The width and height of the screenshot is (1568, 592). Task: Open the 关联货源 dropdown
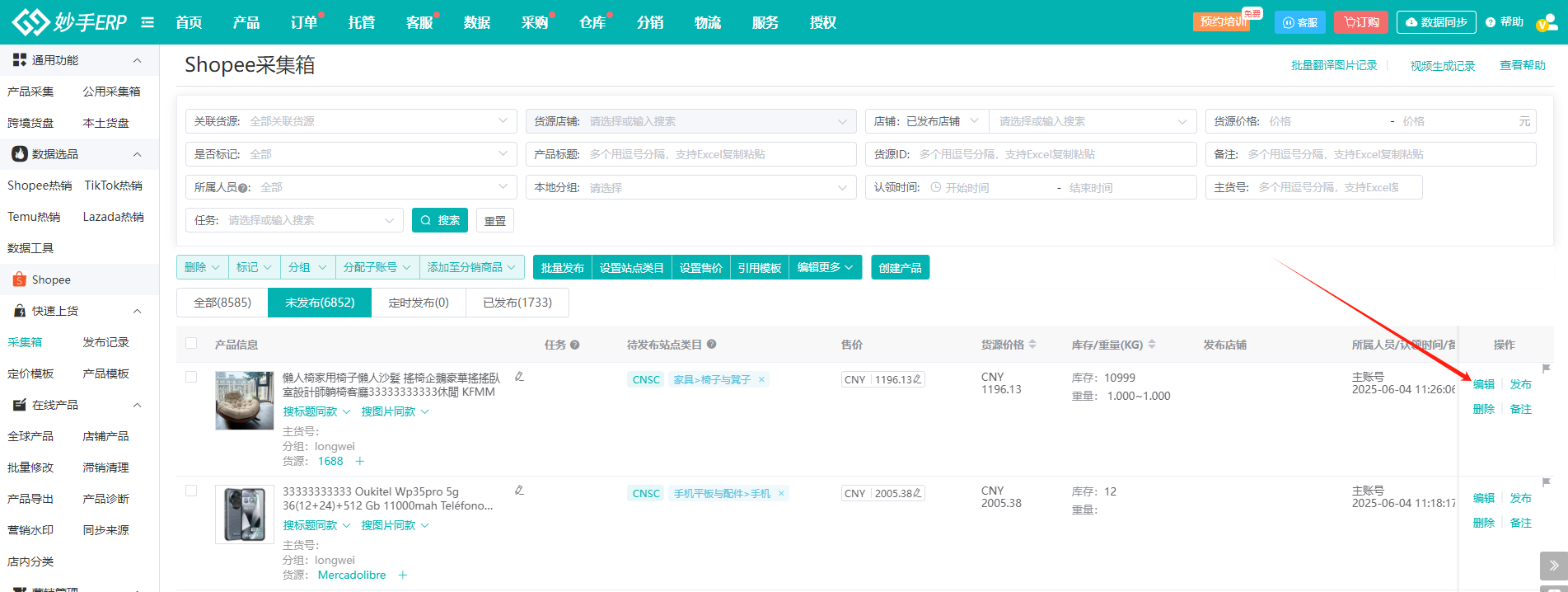[x=351, y=121]
